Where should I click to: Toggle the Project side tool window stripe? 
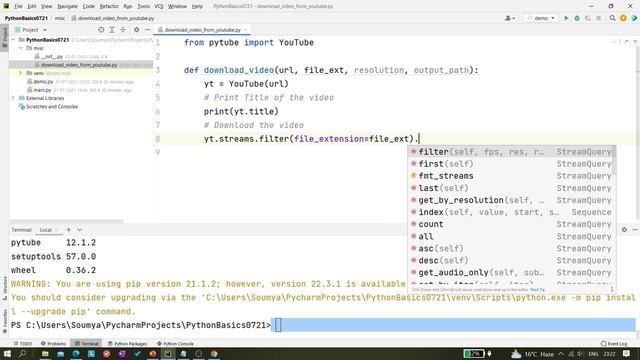click(4, 37)
